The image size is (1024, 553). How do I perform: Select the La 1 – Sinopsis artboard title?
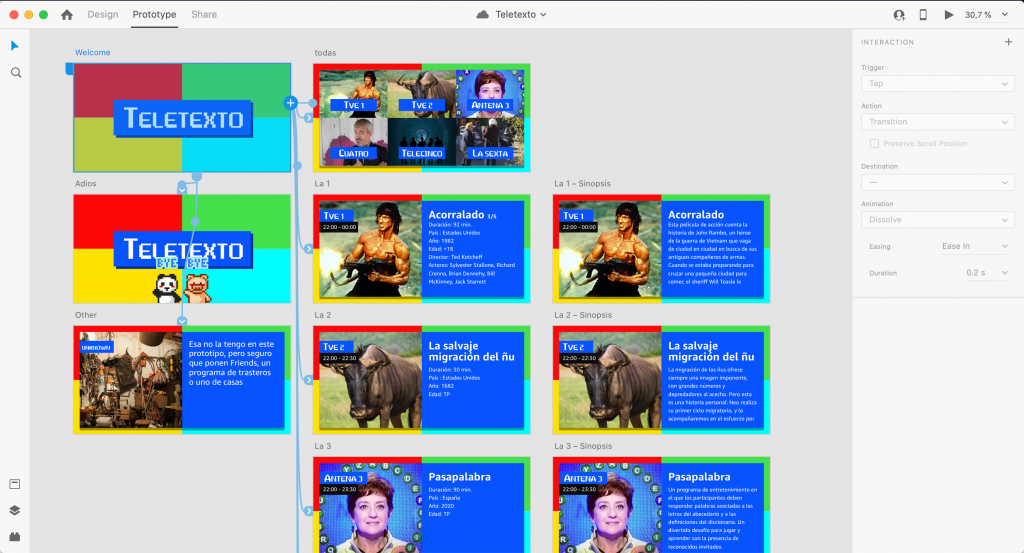tap(583, 183)
